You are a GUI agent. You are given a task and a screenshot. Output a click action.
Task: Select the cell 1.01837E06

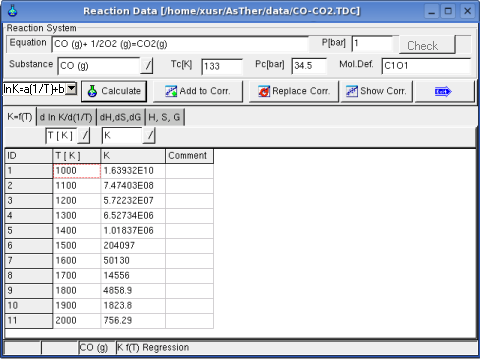point(133,231)
